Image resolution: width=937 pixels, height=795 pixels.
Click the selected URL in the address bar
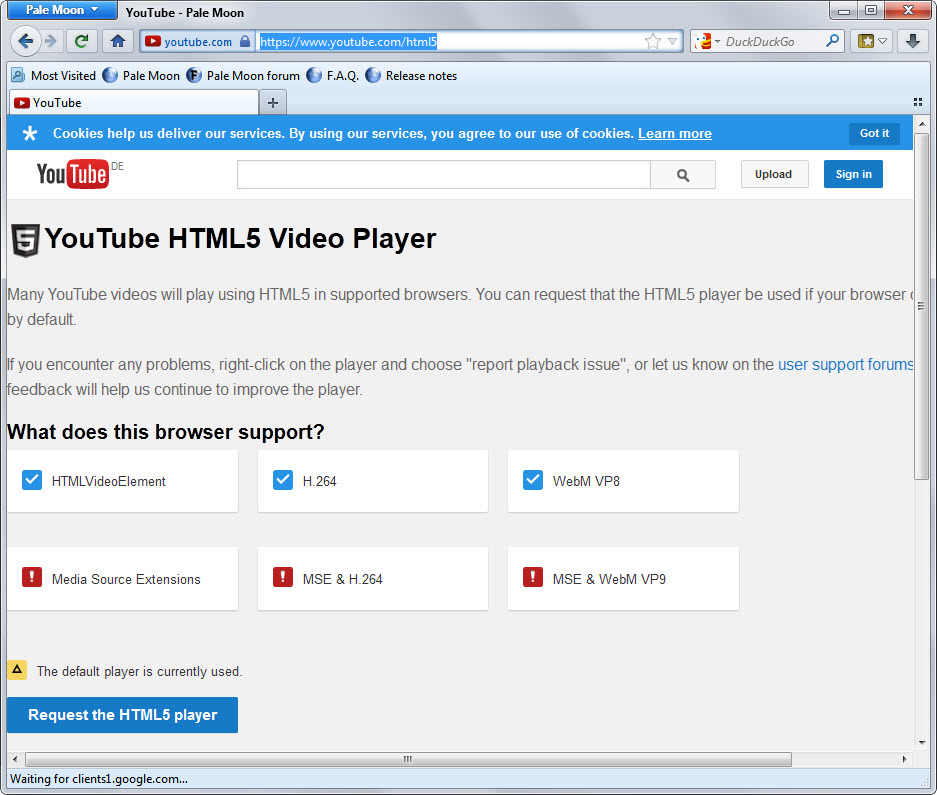tap(348, 42)
